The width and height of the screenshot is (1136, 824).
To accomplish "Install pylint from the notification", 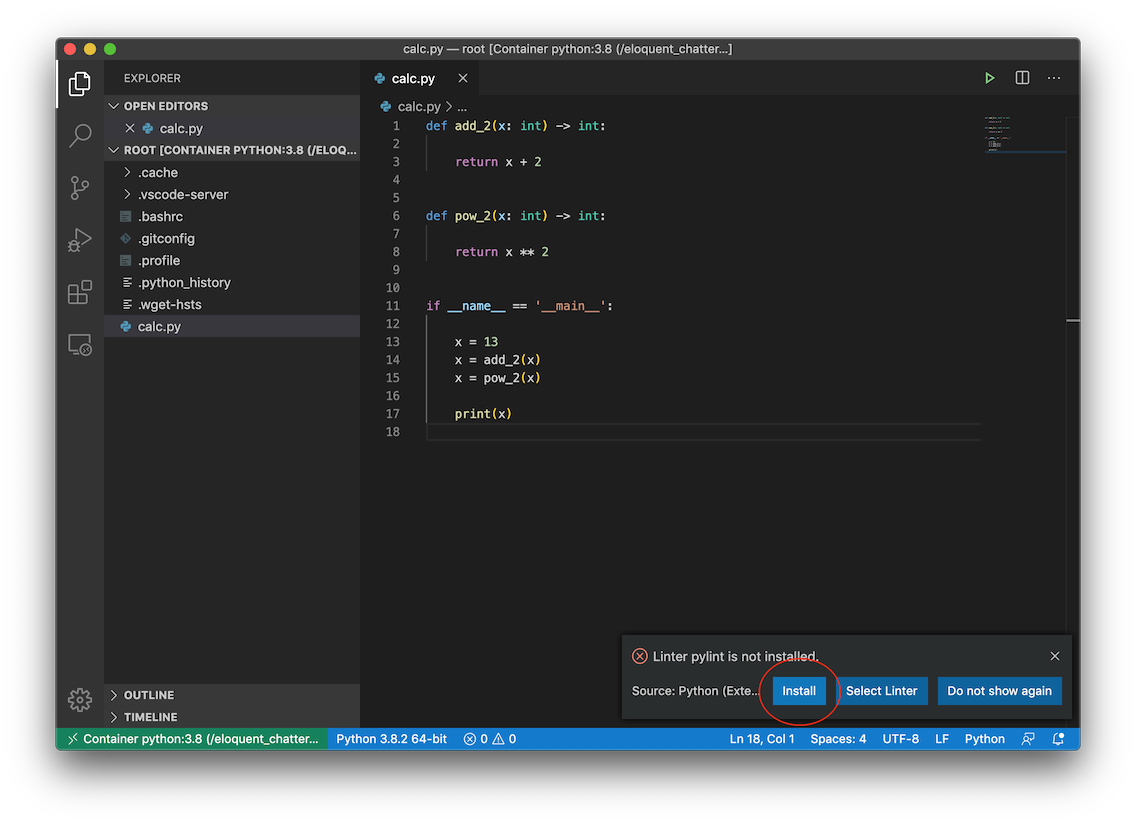I will pyautogui.click(x=798, y=690).
